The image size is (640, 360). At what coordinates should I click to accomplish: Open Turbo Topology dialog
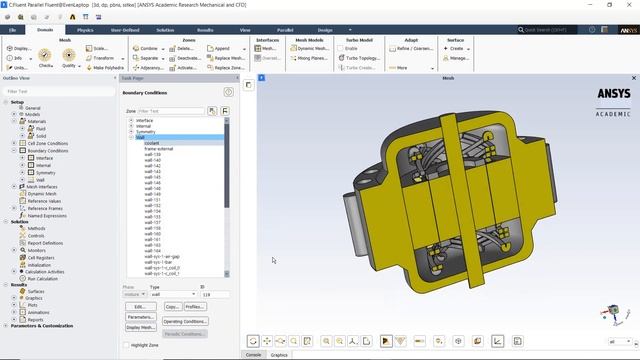point(359,58)
